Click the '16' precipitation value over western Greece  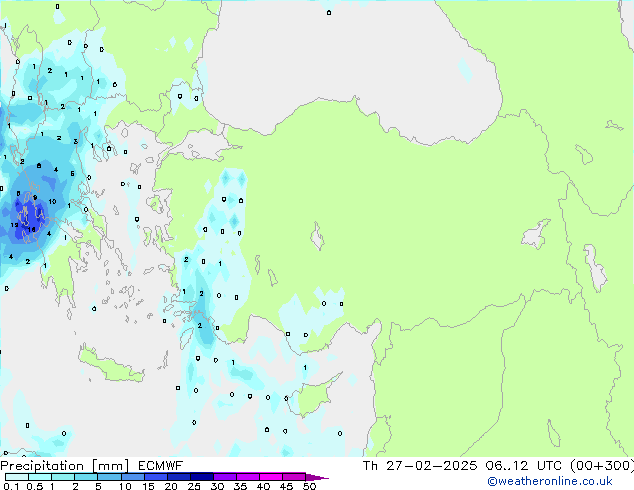(32, 230)
